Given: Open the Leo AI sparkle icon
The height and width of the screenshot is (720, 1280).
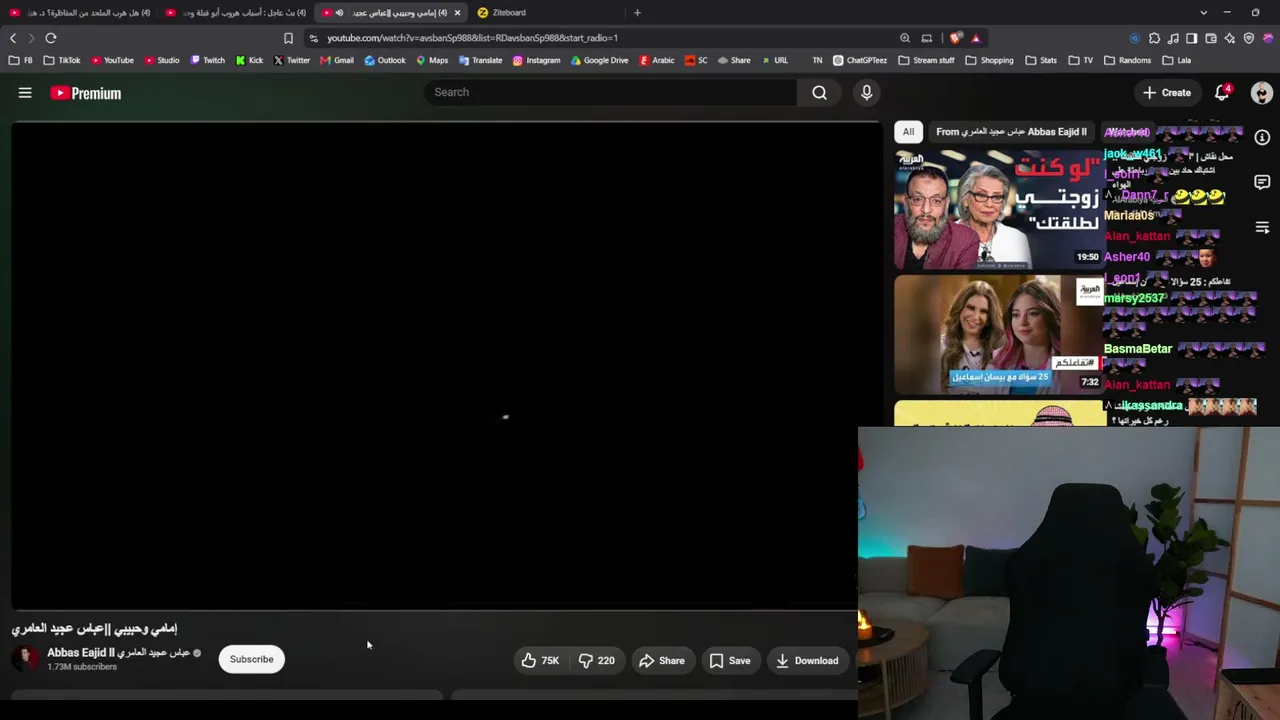Looking at the screenshot, I should point(1230,38).
